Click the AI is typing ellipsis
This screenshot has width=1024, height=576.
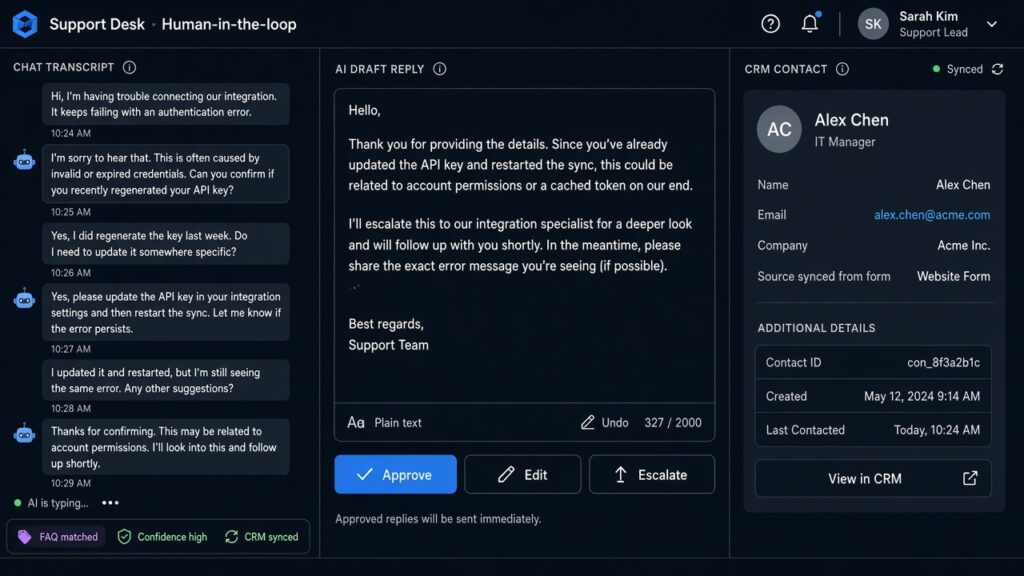(x=110, y=503)
